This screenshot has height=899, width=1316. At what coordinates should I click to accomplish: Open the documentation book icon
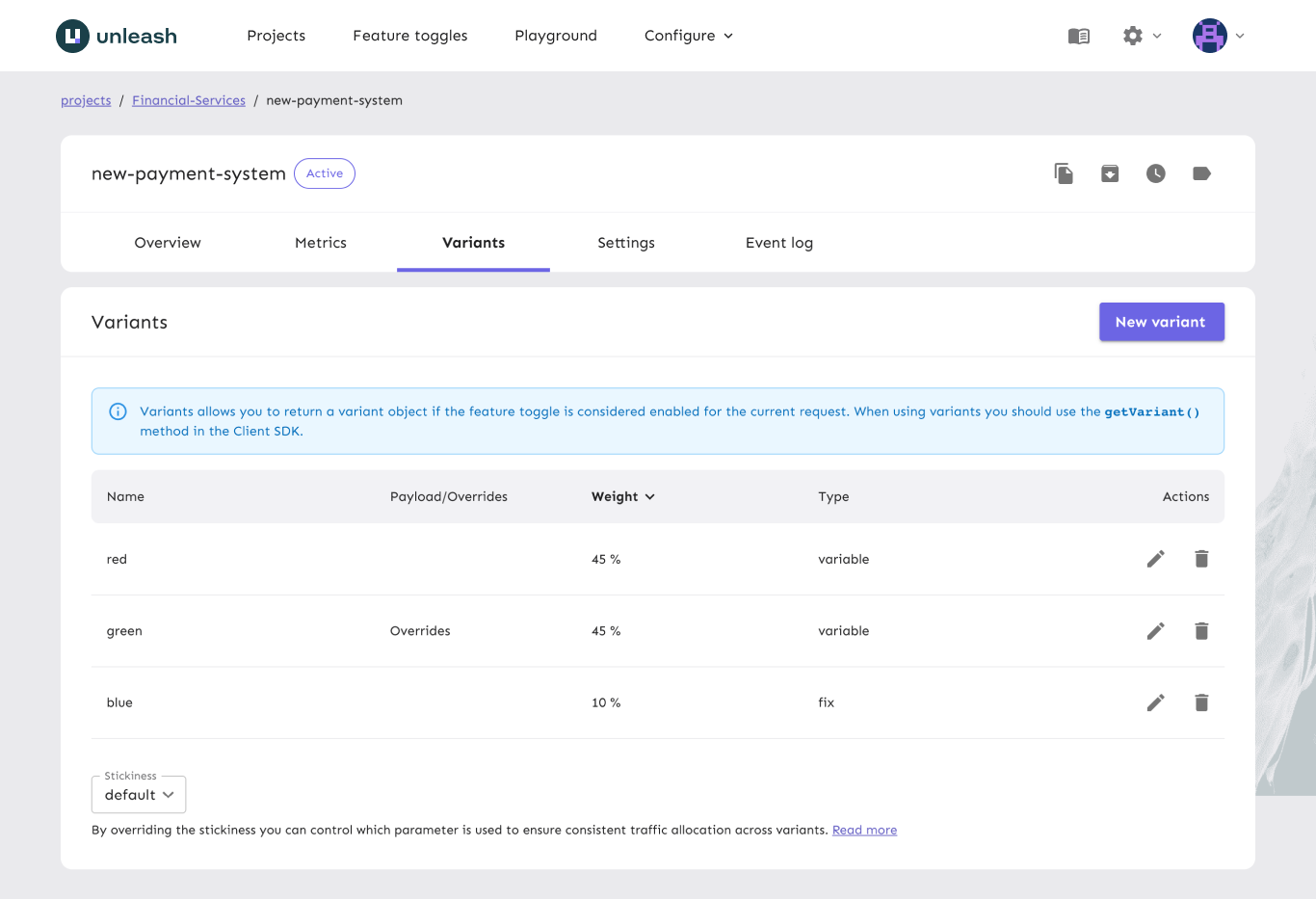click(x=1079, y=36)
